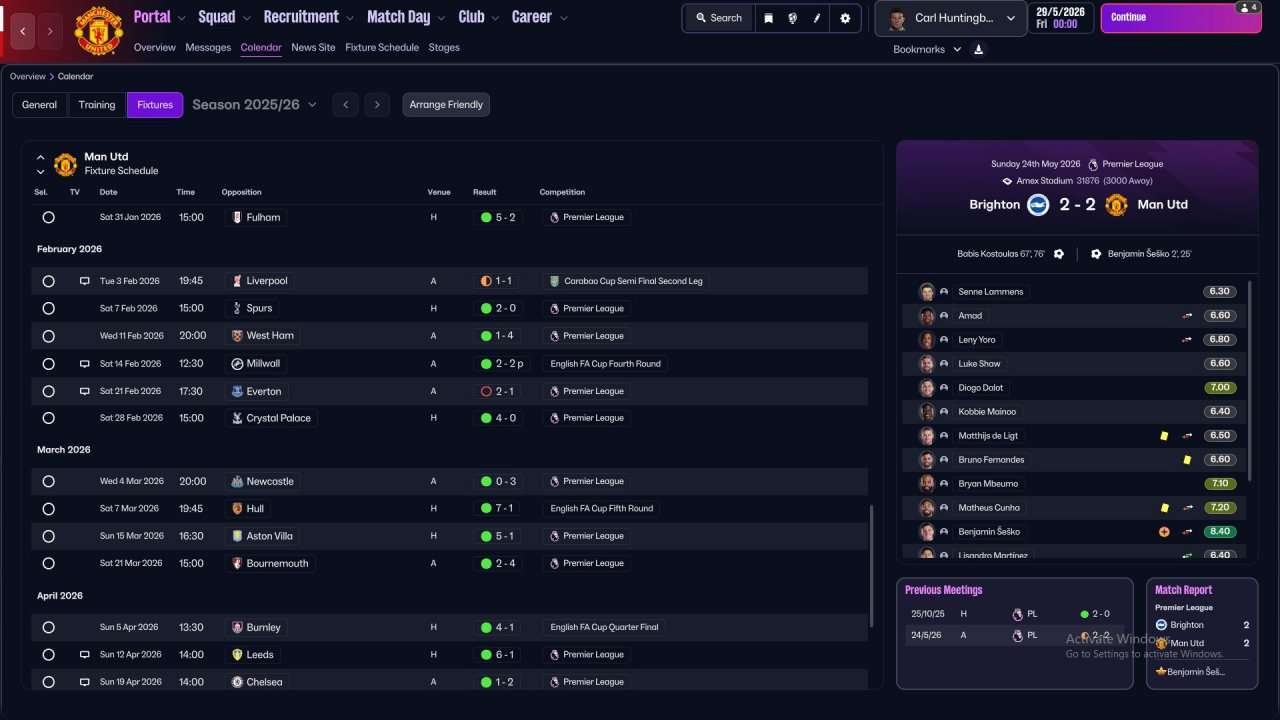This screenshot has height=720, width=1280.
Task: Click the Newcastle club badge
Action: coord(237,481)
